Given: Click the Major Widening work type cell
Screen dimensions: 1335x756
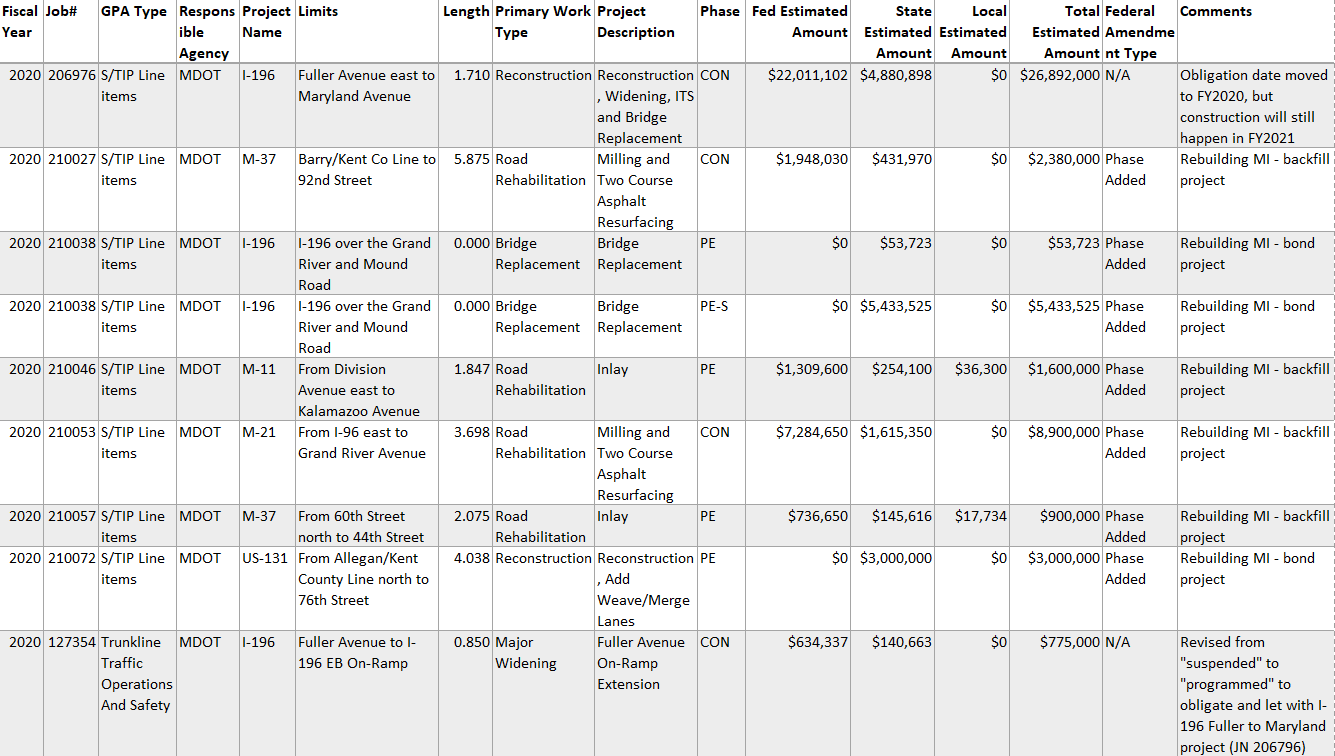Looking at the screenshot, I should pos(544,694).
